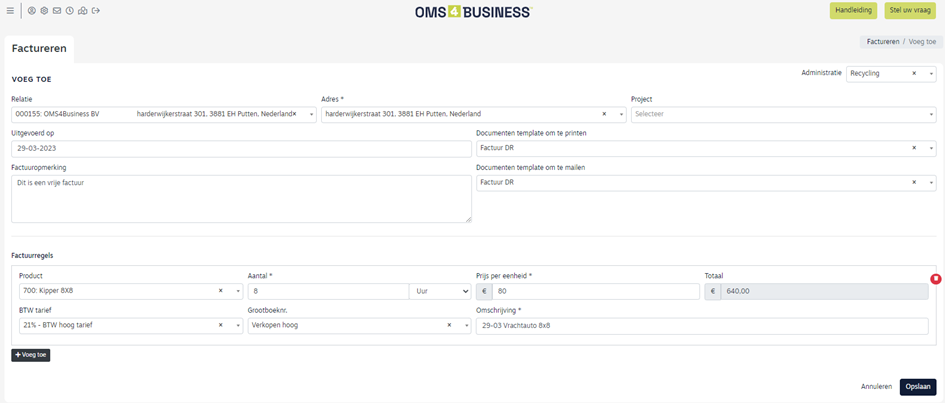Clear the selected Product 700: Kipper 8X8
Viewport: 945px width, 403px height.
220,291
